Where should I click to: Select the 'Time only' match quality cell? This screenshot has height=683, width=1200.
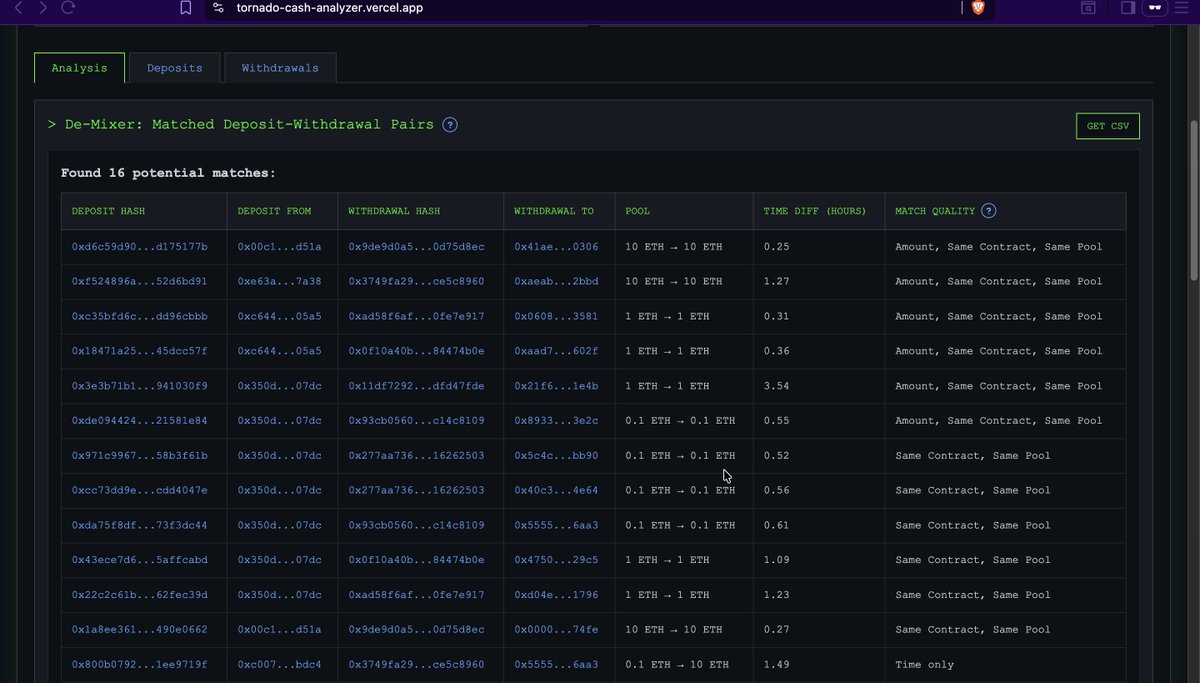point(925,665)
